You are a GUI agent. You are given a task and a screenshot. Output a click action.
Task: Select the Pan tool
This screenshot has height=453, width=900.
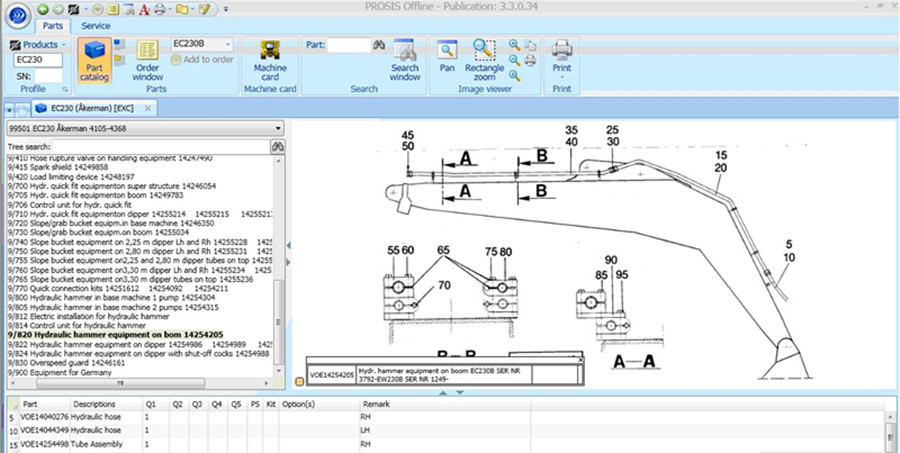coord(447,56)
